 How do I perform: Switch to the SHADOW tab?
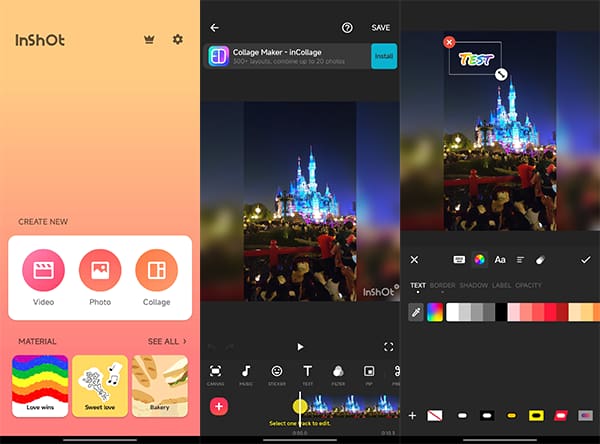(x=474, y=285)
